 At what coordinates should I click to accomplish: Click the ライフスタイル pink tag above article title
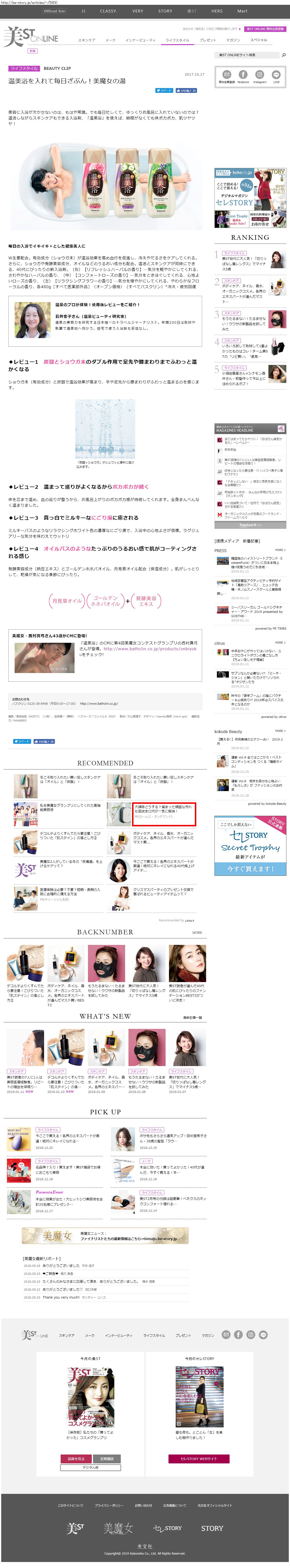[24, 69]
